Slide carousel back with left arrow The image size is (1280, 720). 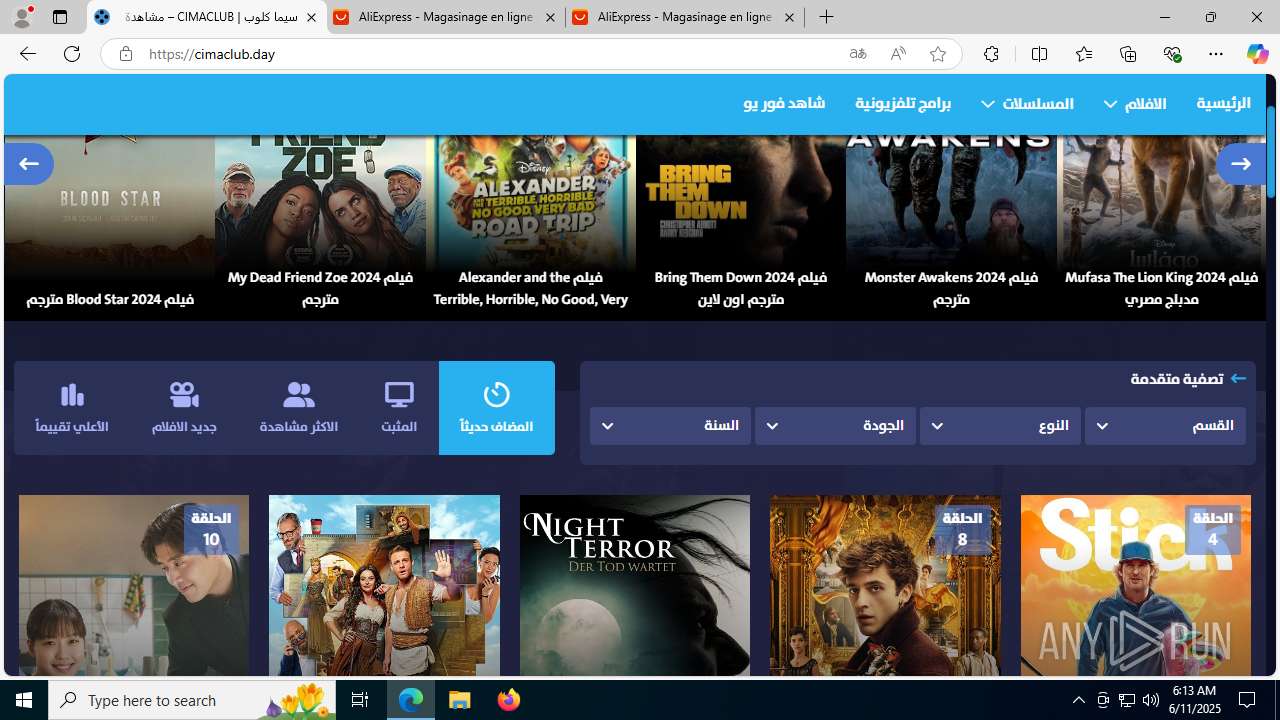tap(29, 163)
